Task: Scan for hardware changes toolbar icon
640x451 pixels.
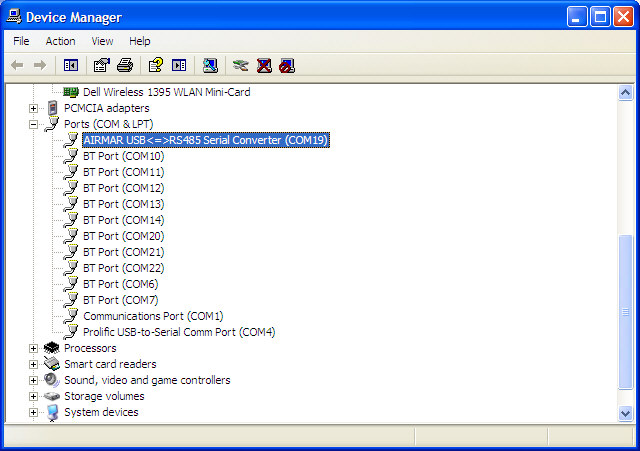Action: point(210,65)
